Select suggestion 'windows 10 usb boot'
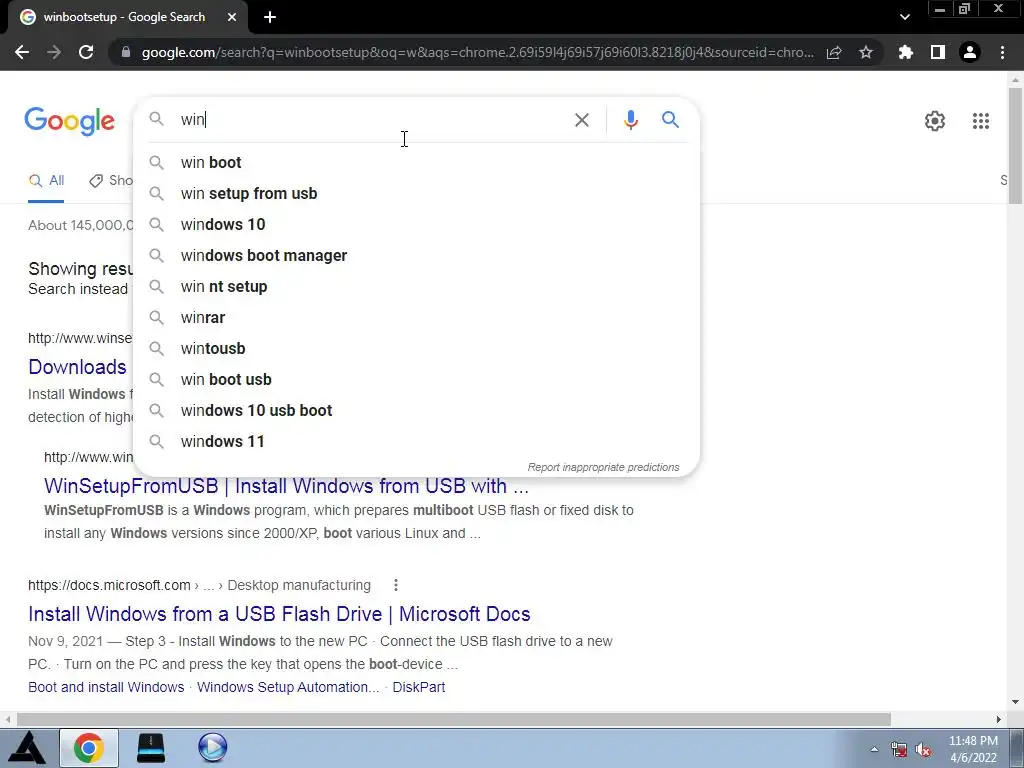 416,411
